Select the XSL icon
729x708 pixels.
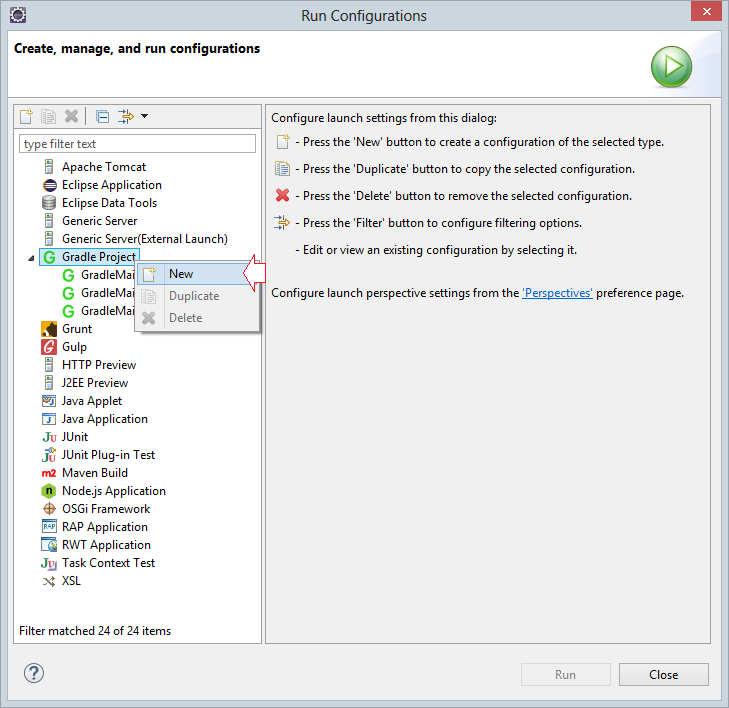[49, 581]
